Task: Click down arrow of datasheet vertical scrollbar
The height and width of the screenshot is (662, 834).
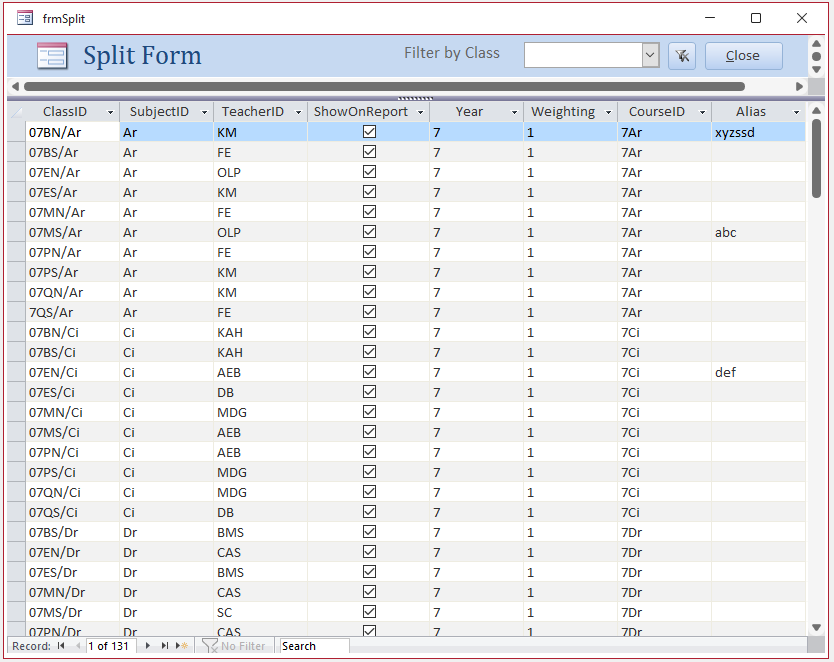Action: pos(816,627)
